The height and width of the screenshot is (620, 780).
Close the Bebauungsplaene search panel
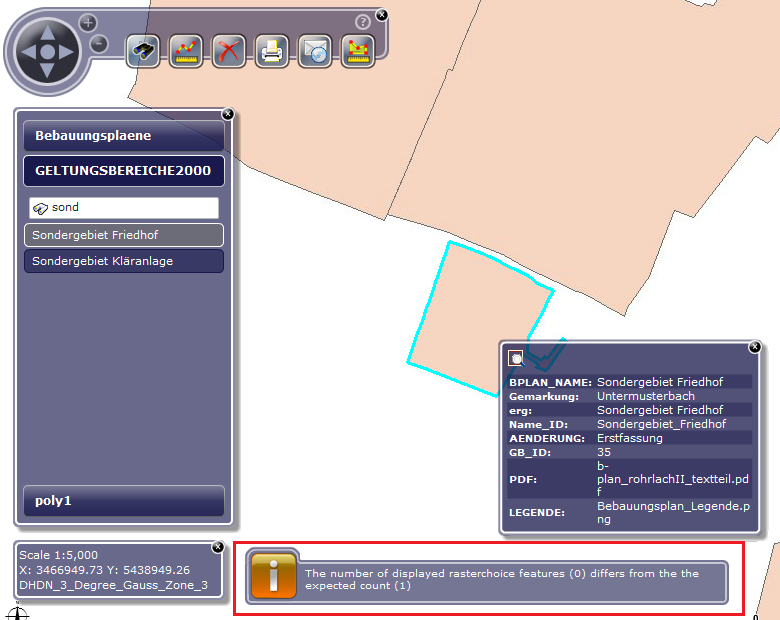click(x=227, y=114)
